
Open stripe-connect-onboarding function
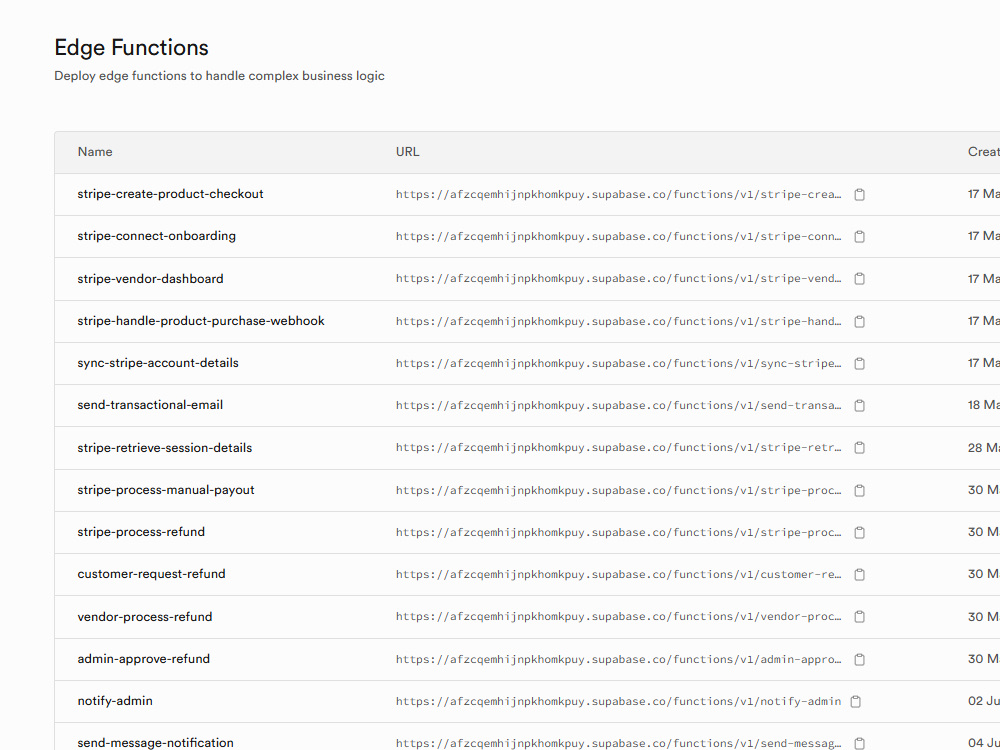(156, 236)
